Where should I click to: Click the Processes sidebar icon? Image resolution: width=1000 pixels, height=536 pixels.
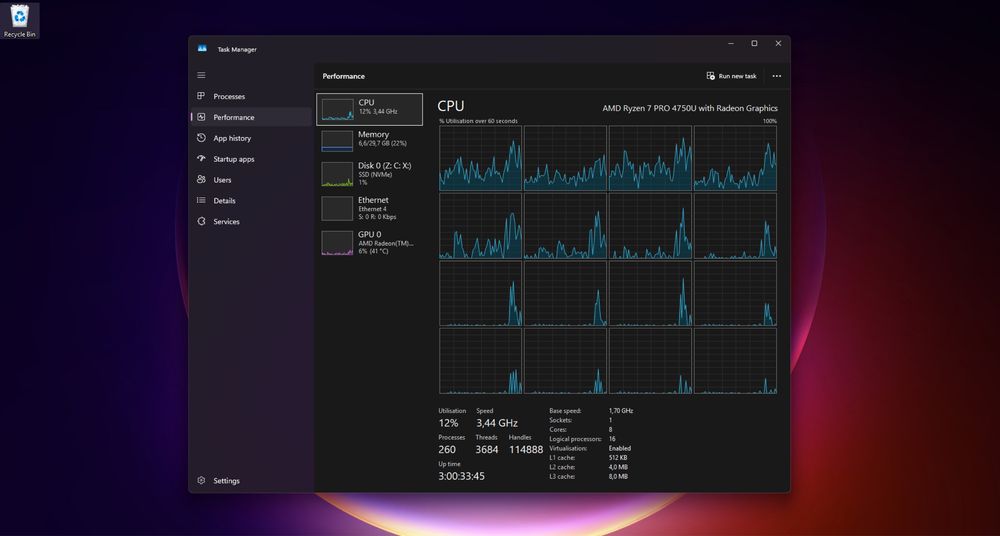point(202,96)
